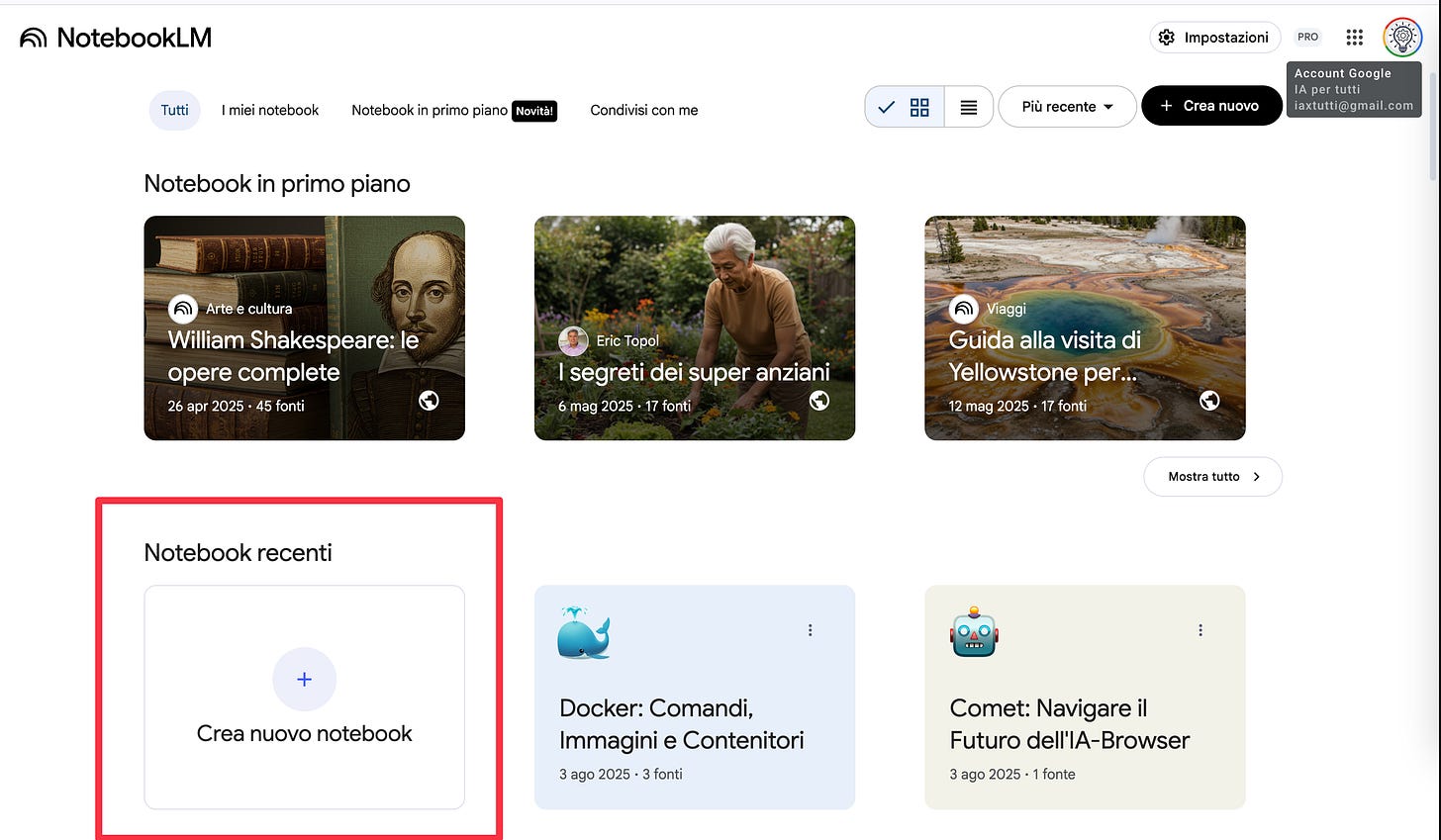The image size is (1441, 840).
Task: Click Arte e cultura NotebookLM icon
Action: click(183, 309)
